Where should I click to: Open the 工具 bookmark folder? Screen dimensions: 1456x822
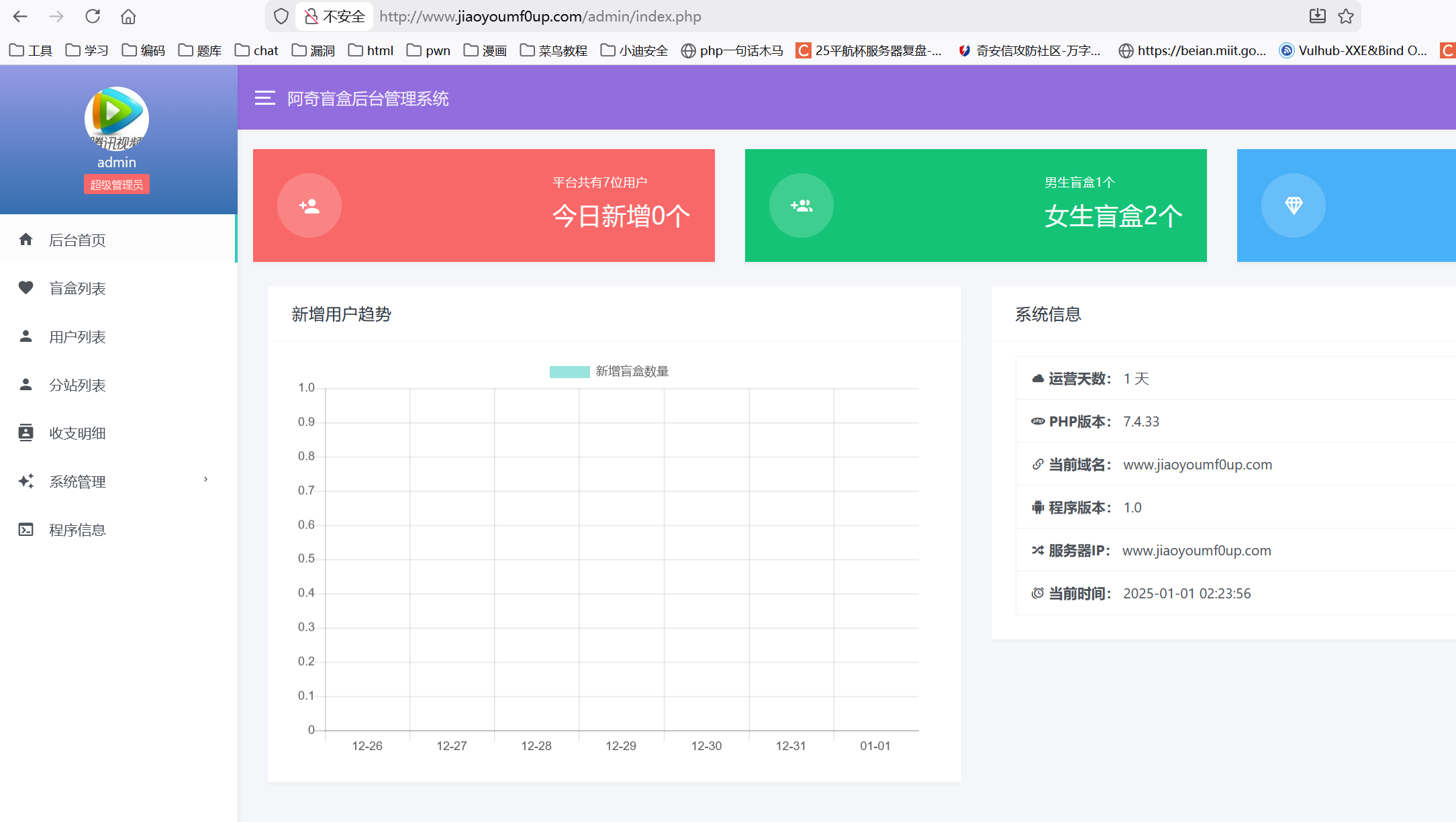tap(31, 50)
